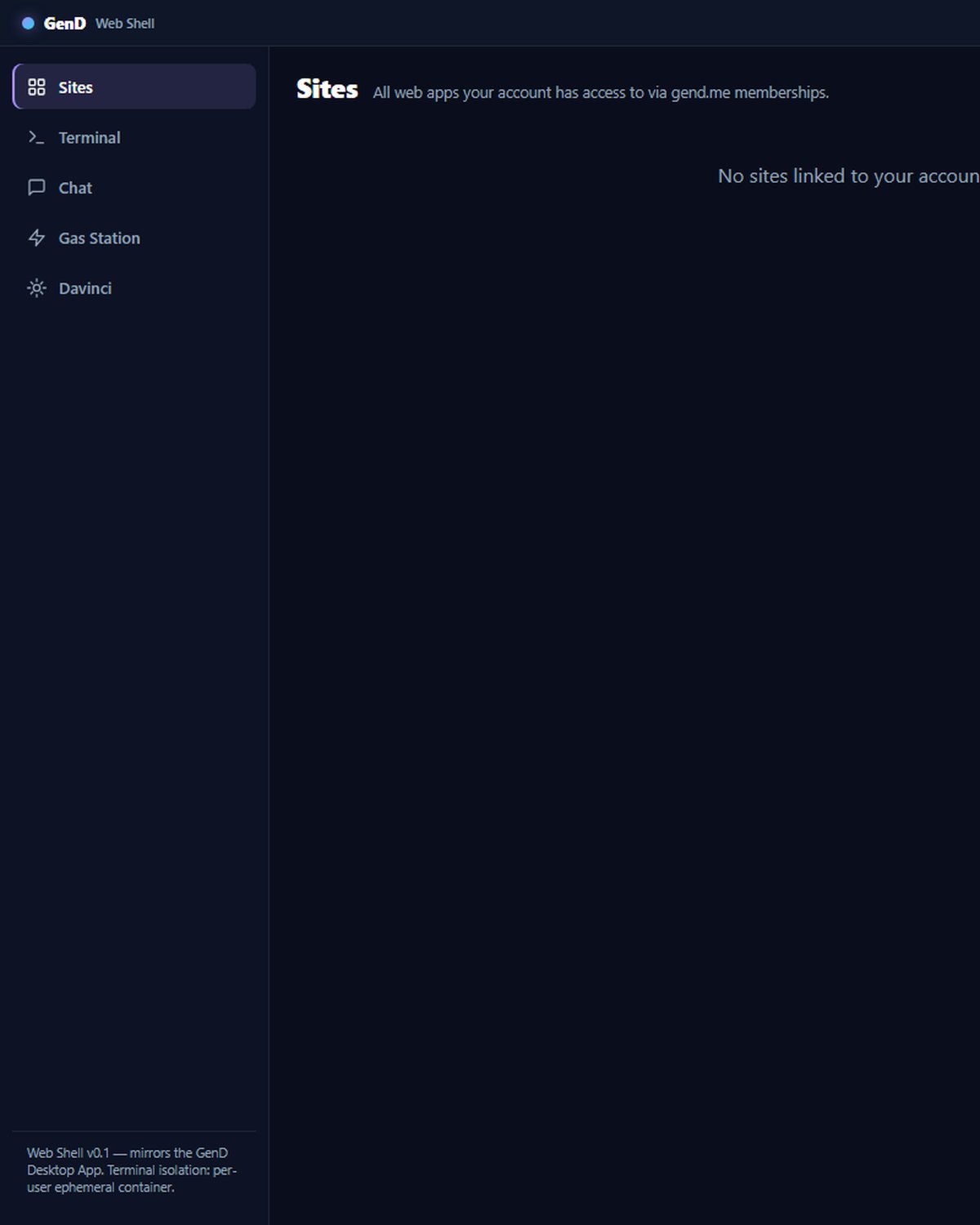The width and height of the screenshot is (980, 1225).
Task: Click the 'No sites linked' message
Action: [849, 176]
